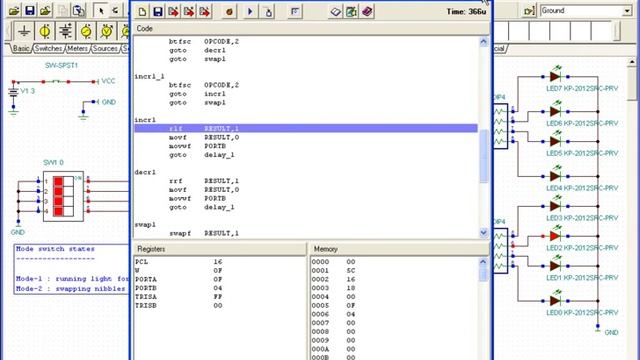Click LED6 KP-2012SRC-PRV label
Viewport: 640px width, 360px height.
point(582,123)
